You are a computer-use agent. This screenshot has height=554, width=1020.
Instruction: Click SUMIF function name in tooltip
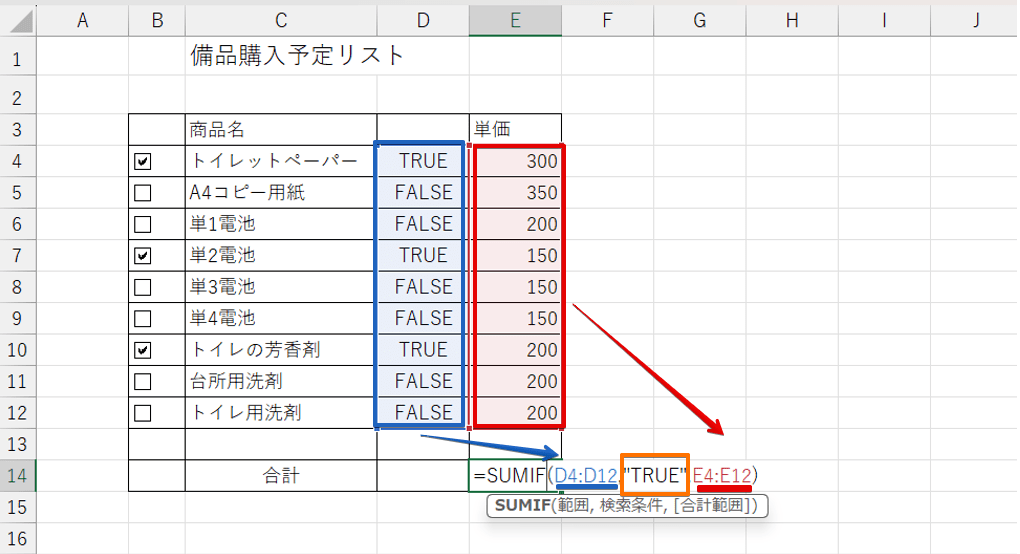522,506
